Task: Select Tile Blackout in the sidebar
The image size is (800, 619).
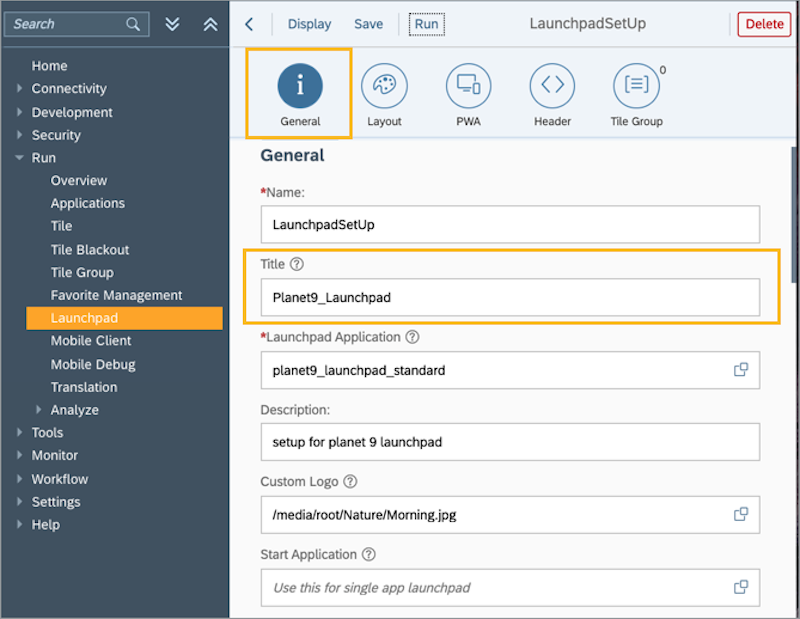Action: pos(90,249)
